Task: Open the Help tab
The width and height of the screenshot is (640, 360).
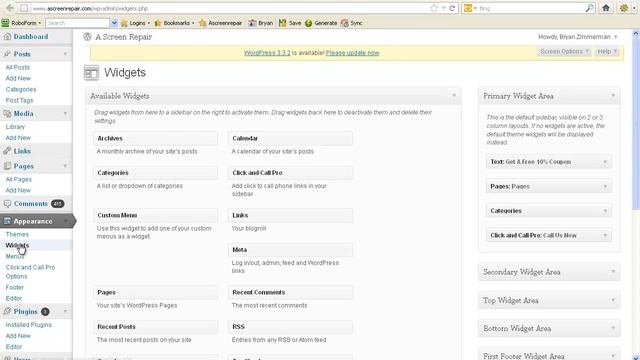Action: click(x=607, y=51)
